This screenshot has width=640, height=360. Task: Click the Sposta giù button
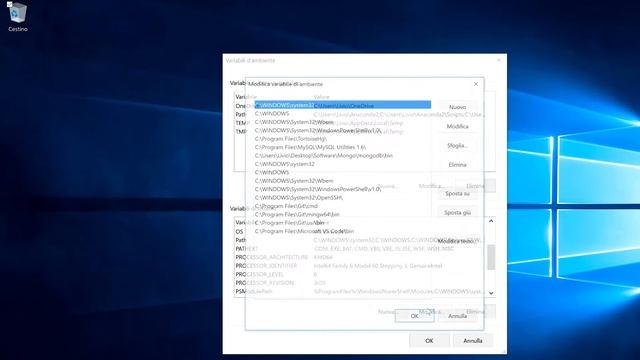click(x=457, y=213)
